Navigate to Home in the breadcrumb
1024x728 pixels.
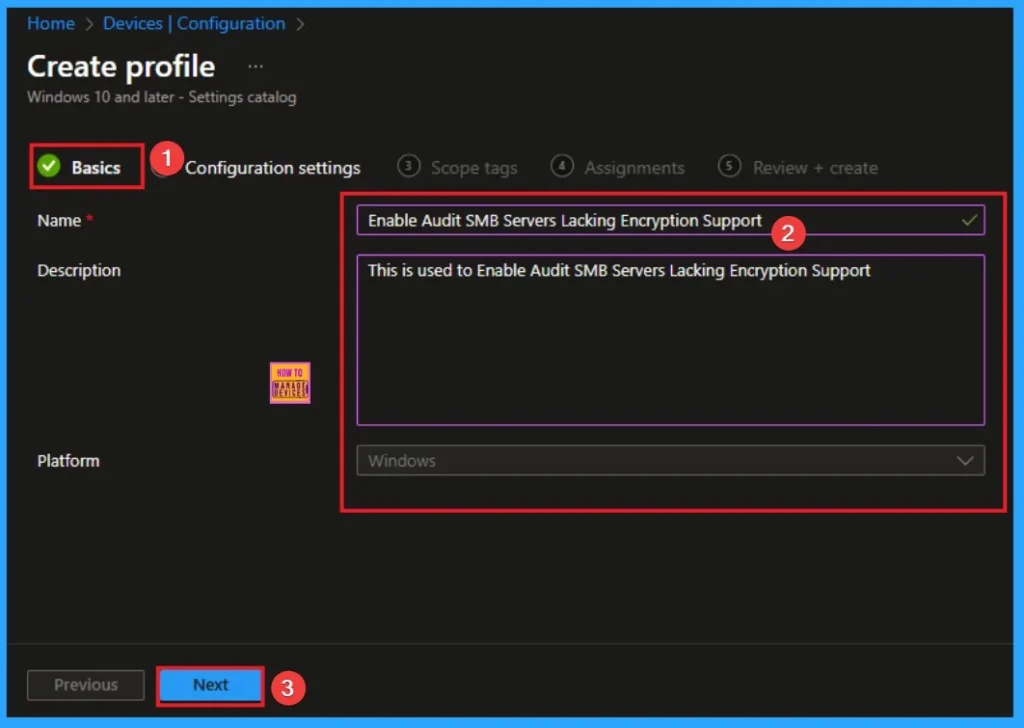point(51,24)
